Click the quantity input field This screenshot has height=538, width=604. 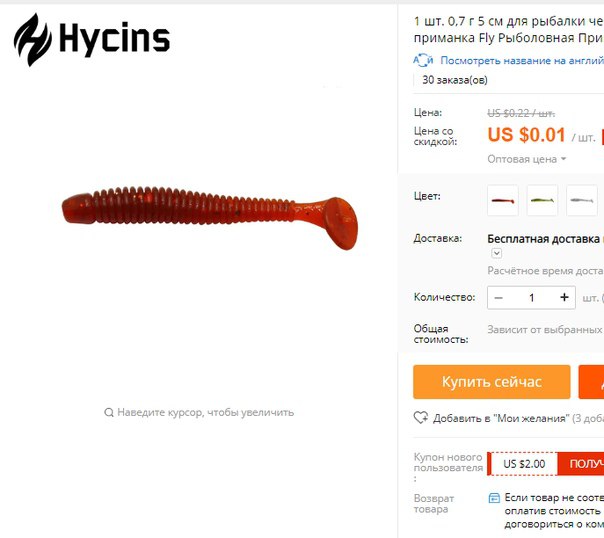click(532, 298)
